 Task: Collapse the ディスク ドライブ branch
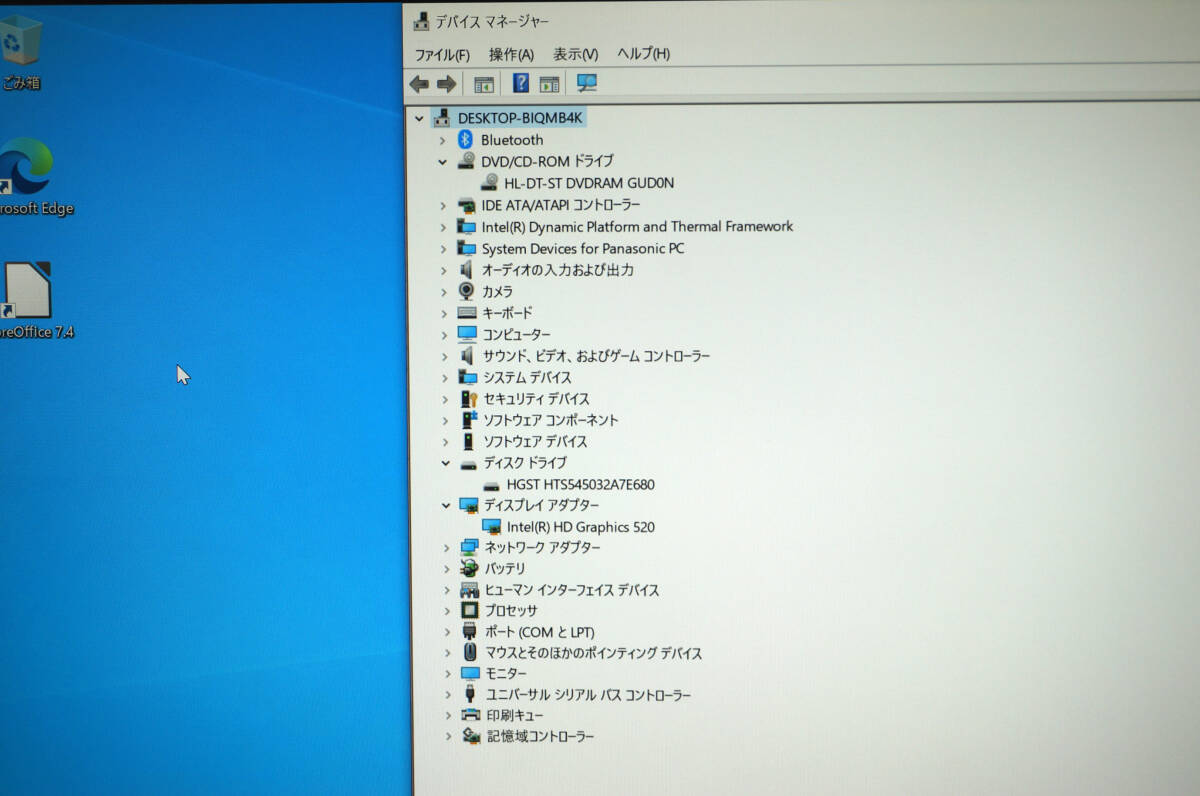click(446, 463)
